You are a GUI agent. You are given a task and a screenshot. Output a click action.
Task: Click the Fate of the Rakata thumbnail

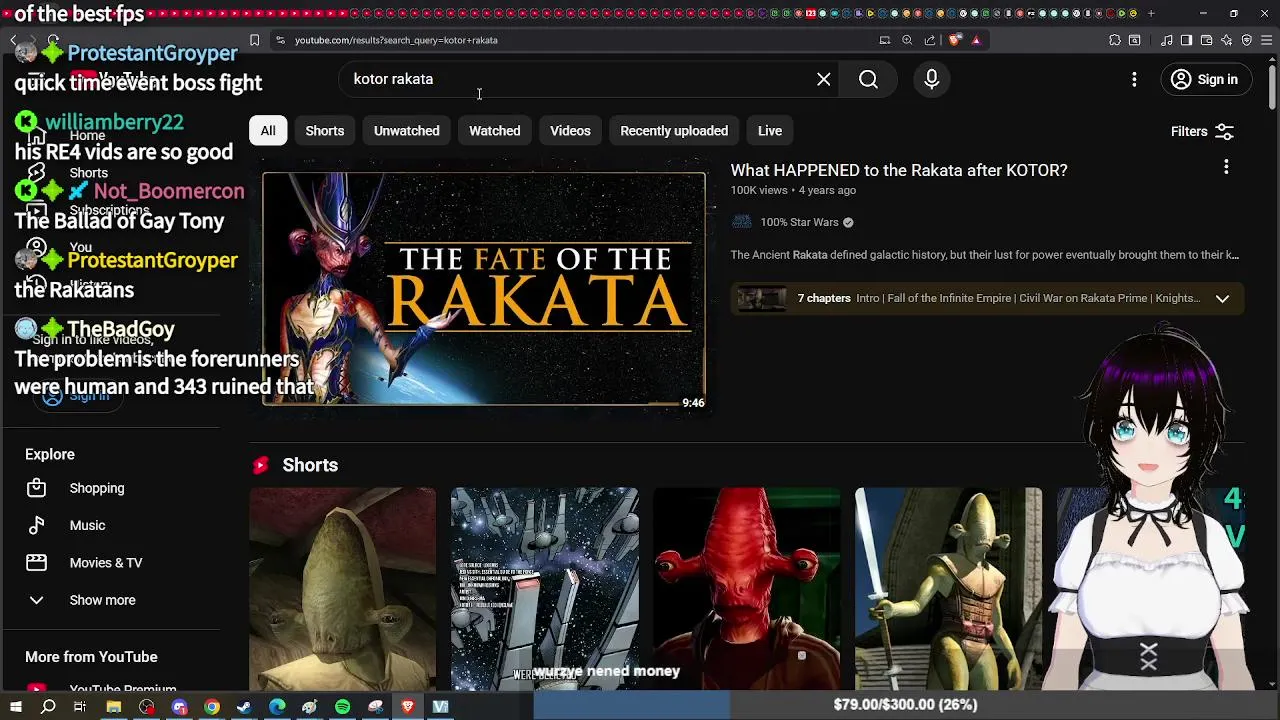[x=484, y=289]
